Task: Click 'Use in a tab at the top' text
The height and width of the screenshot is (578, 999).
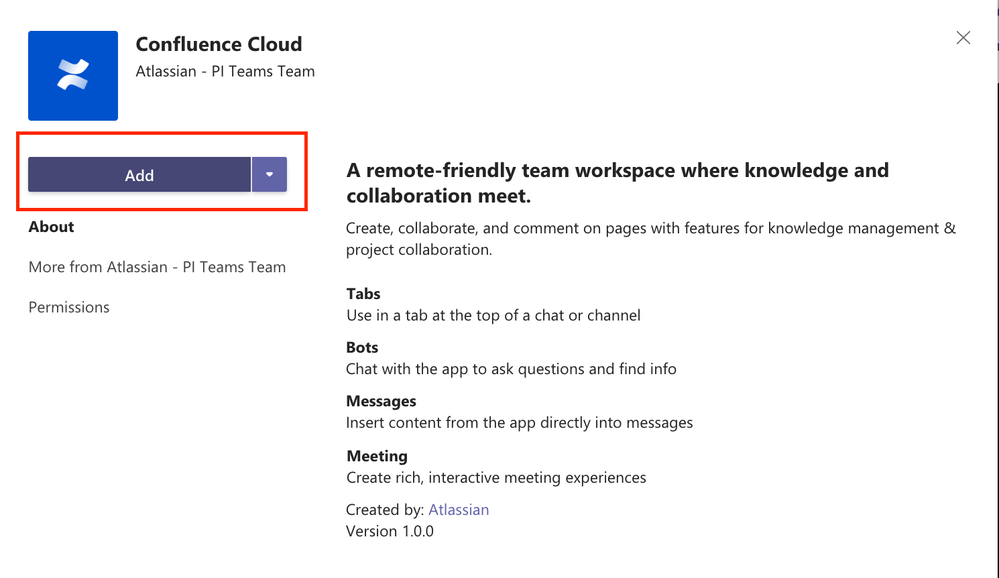Action: (493, 315)
